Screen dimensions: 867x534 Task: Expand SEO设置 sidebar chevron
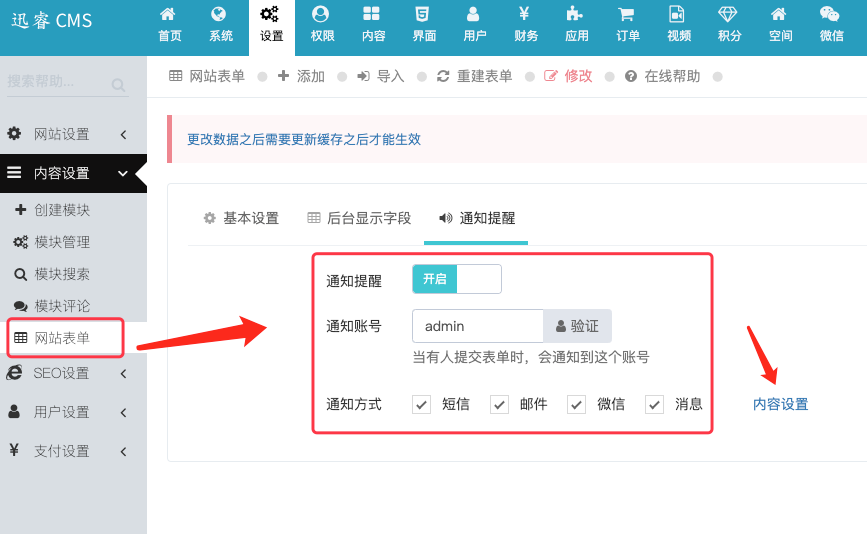click(x=123, y=374)
